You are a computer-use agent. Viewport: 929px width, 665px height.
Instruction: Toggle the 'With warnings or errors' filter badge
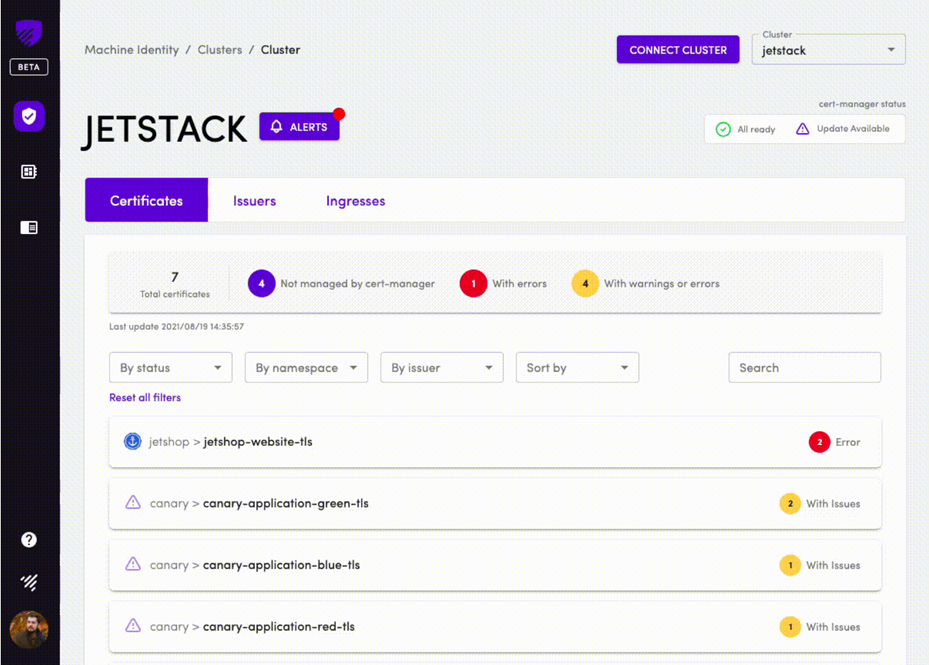click(x=586, y=284)
